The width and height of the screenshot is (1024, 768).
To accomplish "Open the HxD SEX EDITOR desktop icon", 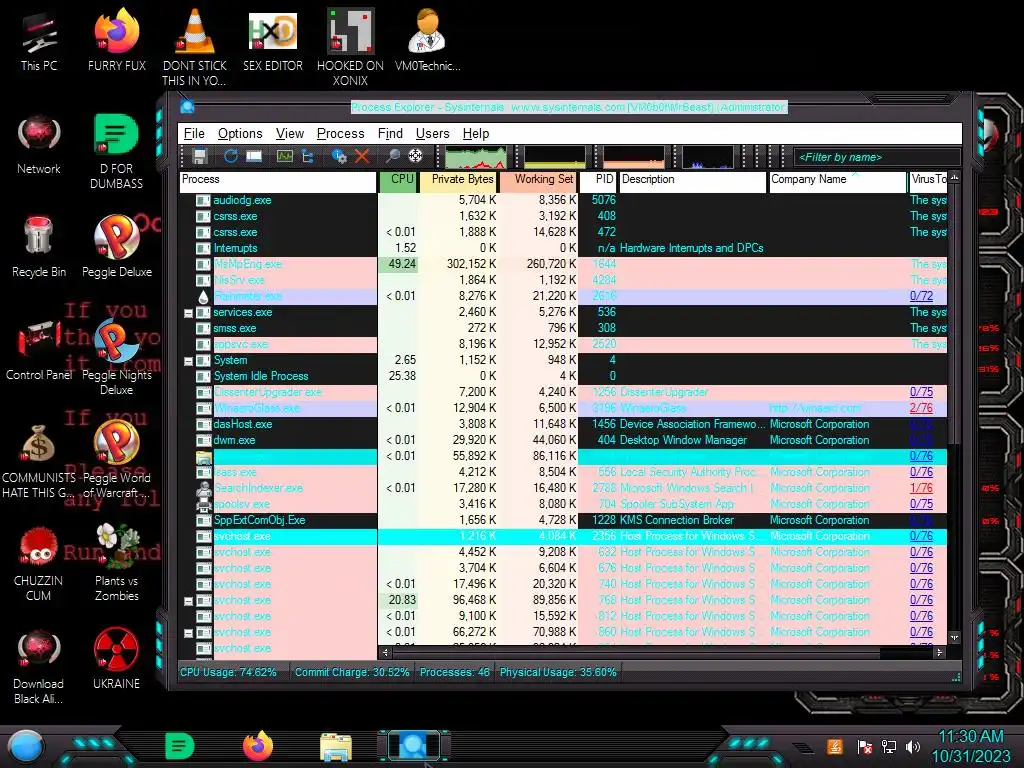I will coord(273,40).
